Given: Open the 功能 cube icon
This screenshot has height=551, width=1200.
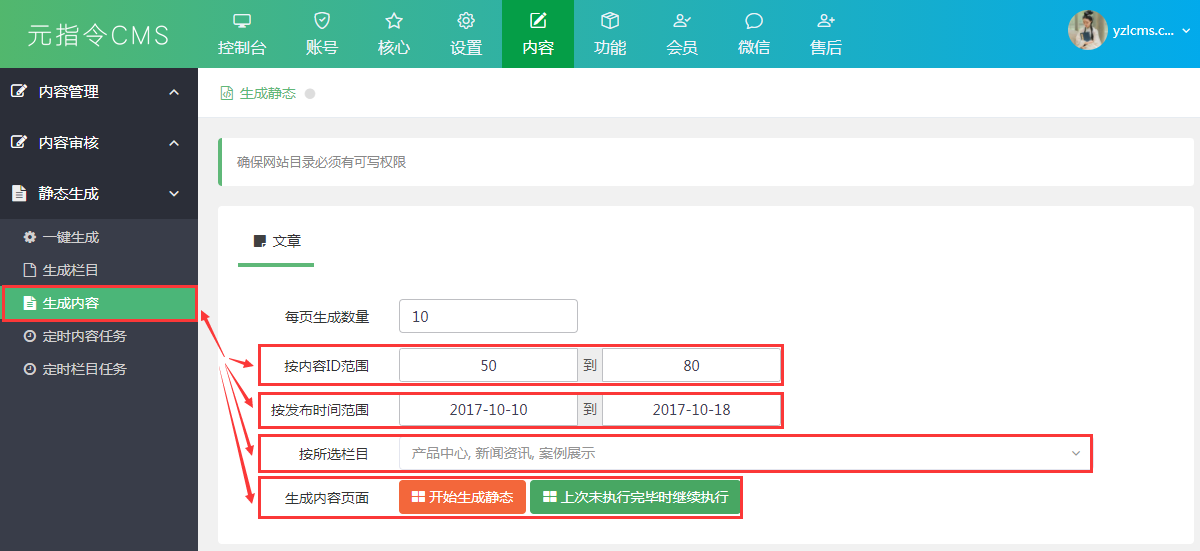Looking at the screenshot, I should tap(610, 20).
